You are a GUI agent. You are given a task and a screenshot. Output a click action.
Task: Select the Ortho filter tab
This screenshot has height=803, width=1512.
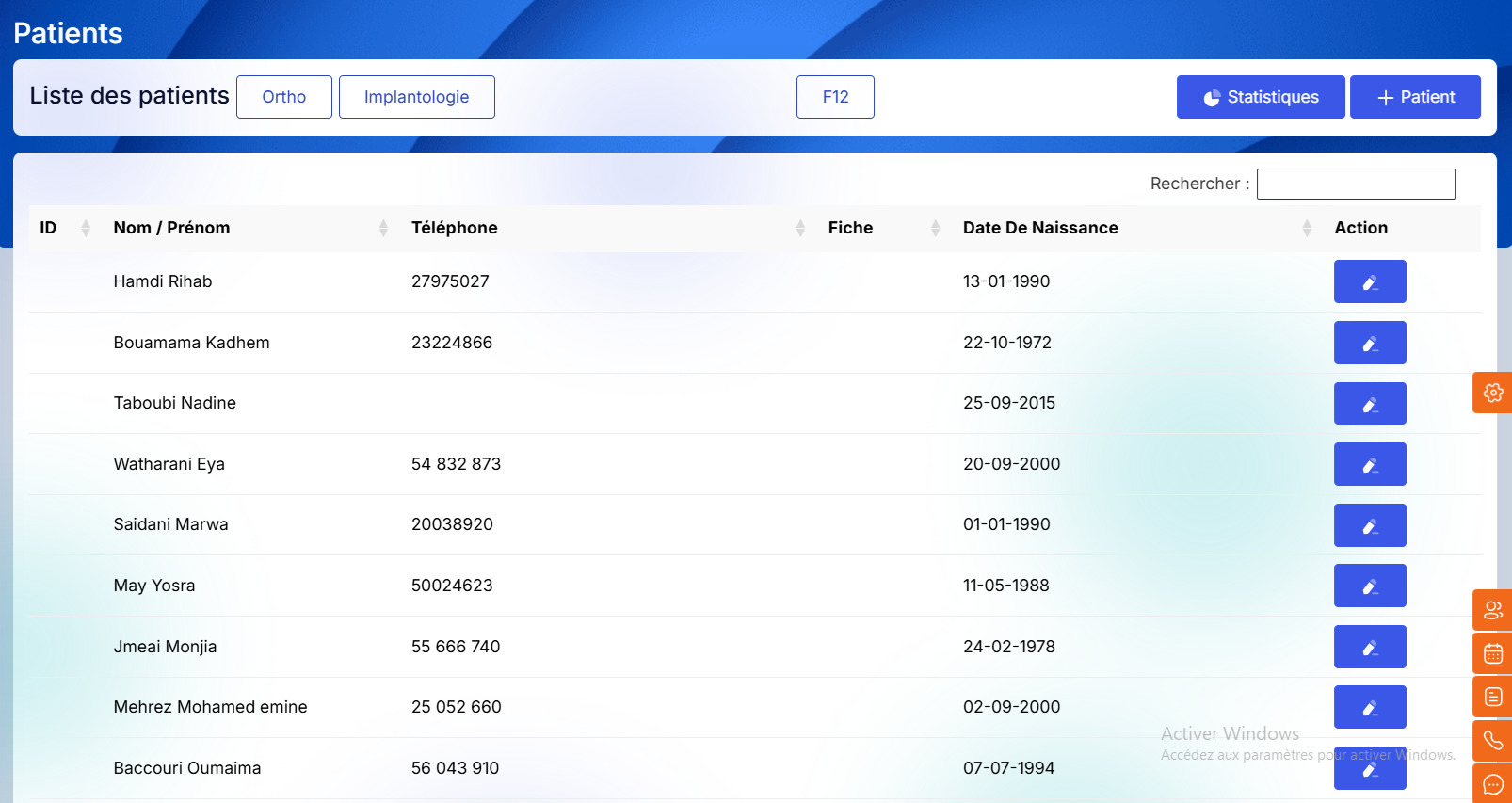pos(283,97)
